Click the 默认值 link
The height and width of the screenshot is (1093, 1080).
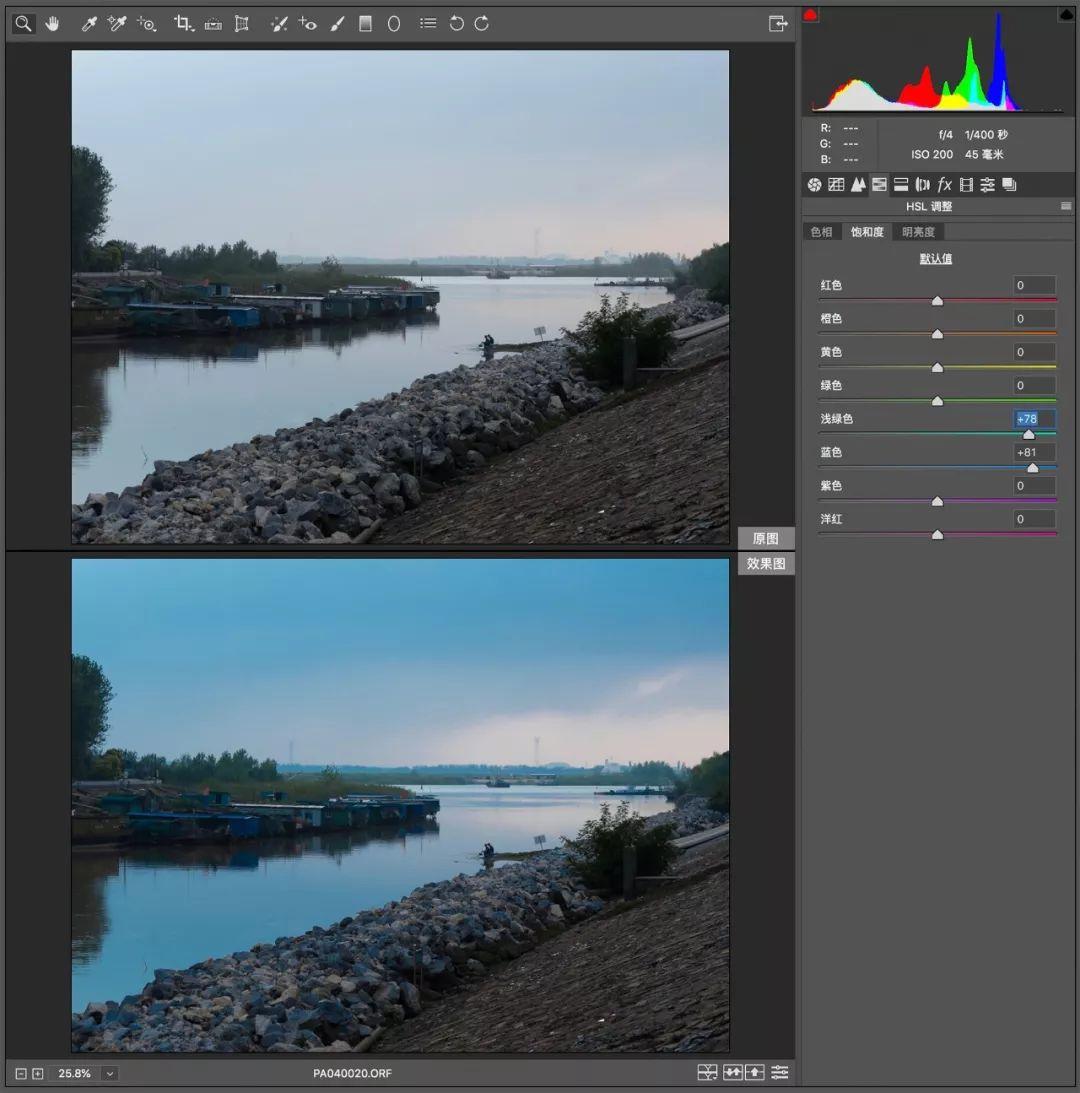(936, 259)
